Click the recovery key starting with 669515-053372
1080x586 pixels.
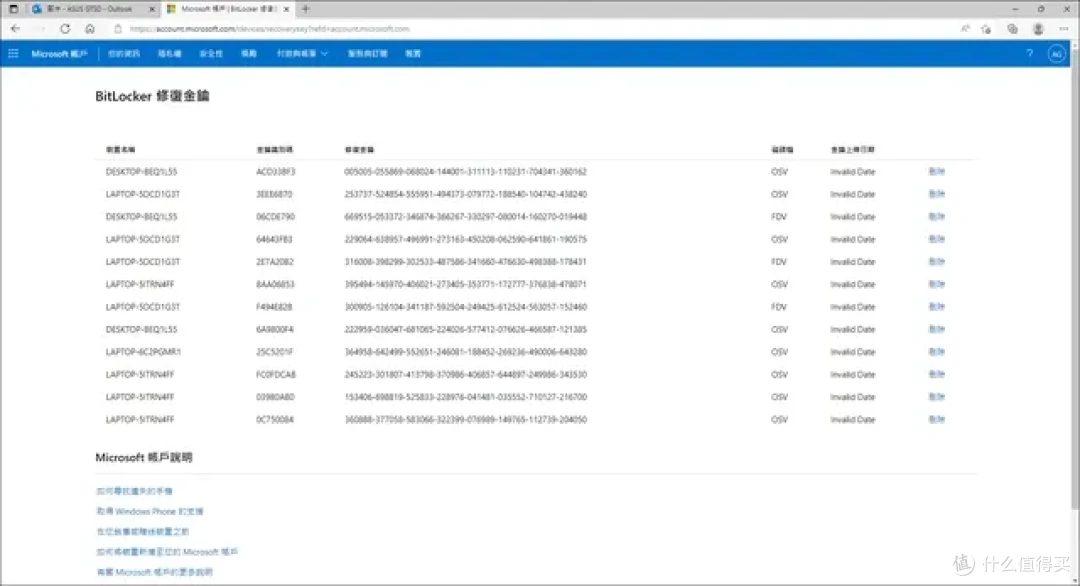click(466, 217)
